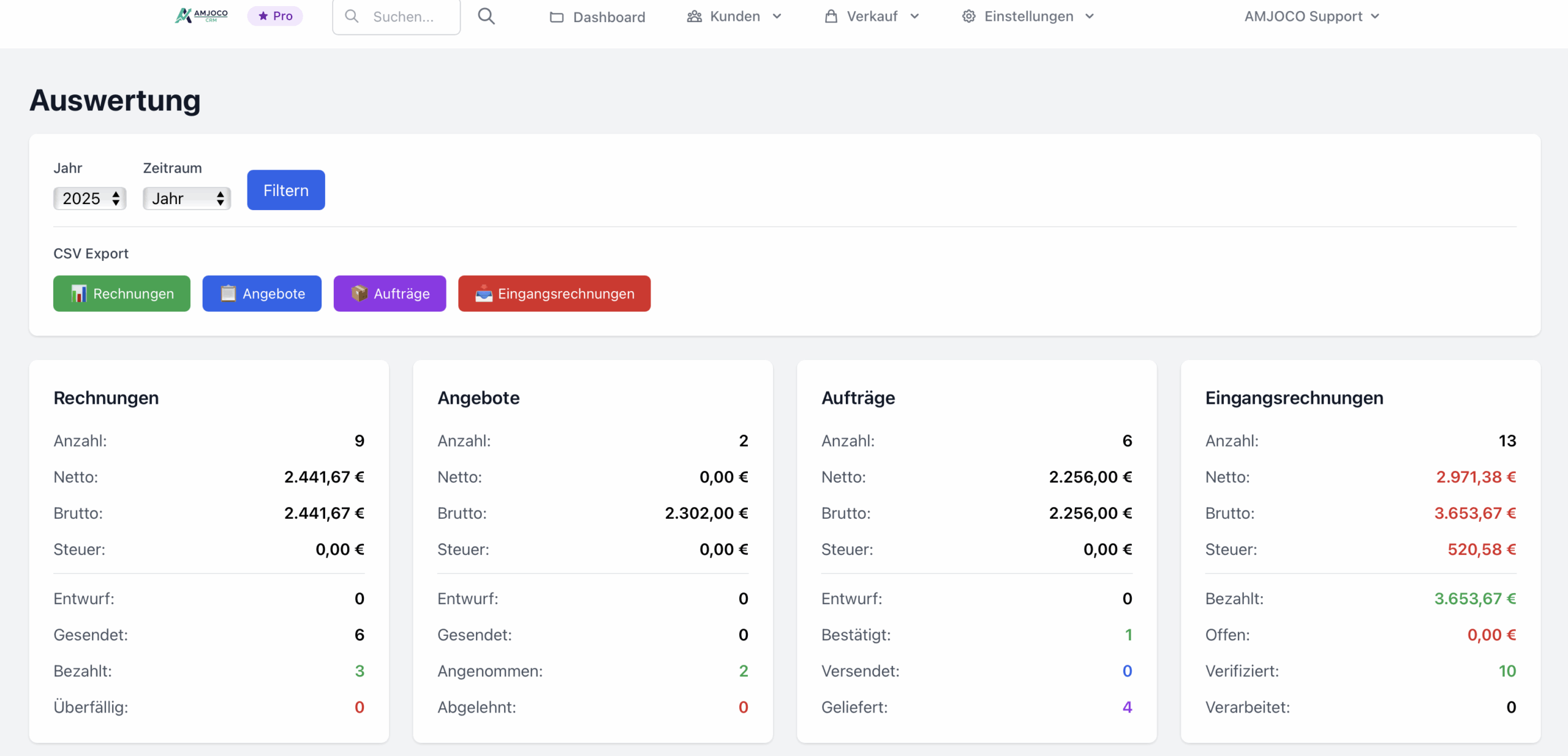Click the people icon beside Kunden
The width and height of the screenshot is (1568, 756).
694,17
